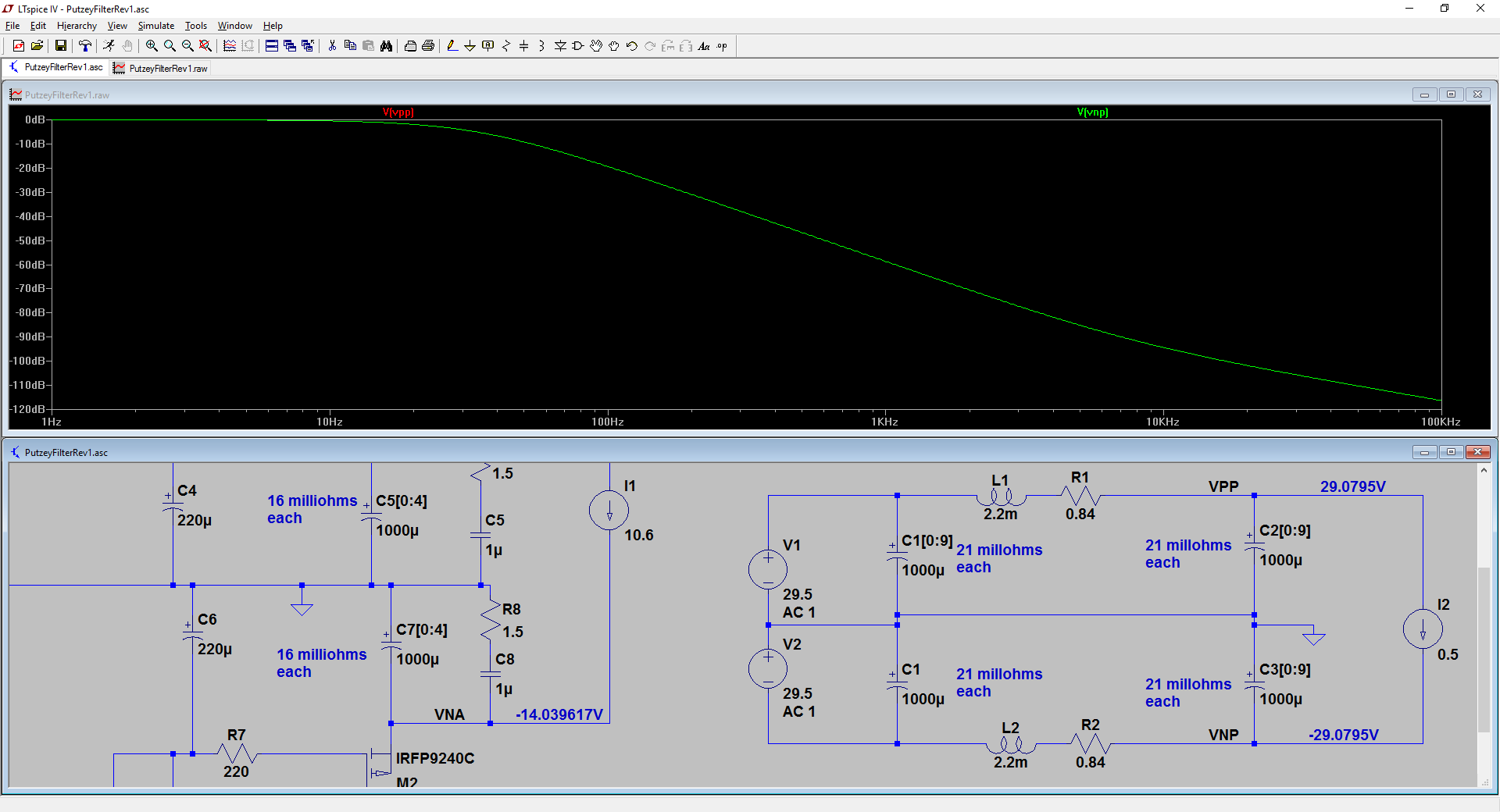This screenshot has height=812, width=1500.
Task: Click the Print icon
Action: click(428, 46)
